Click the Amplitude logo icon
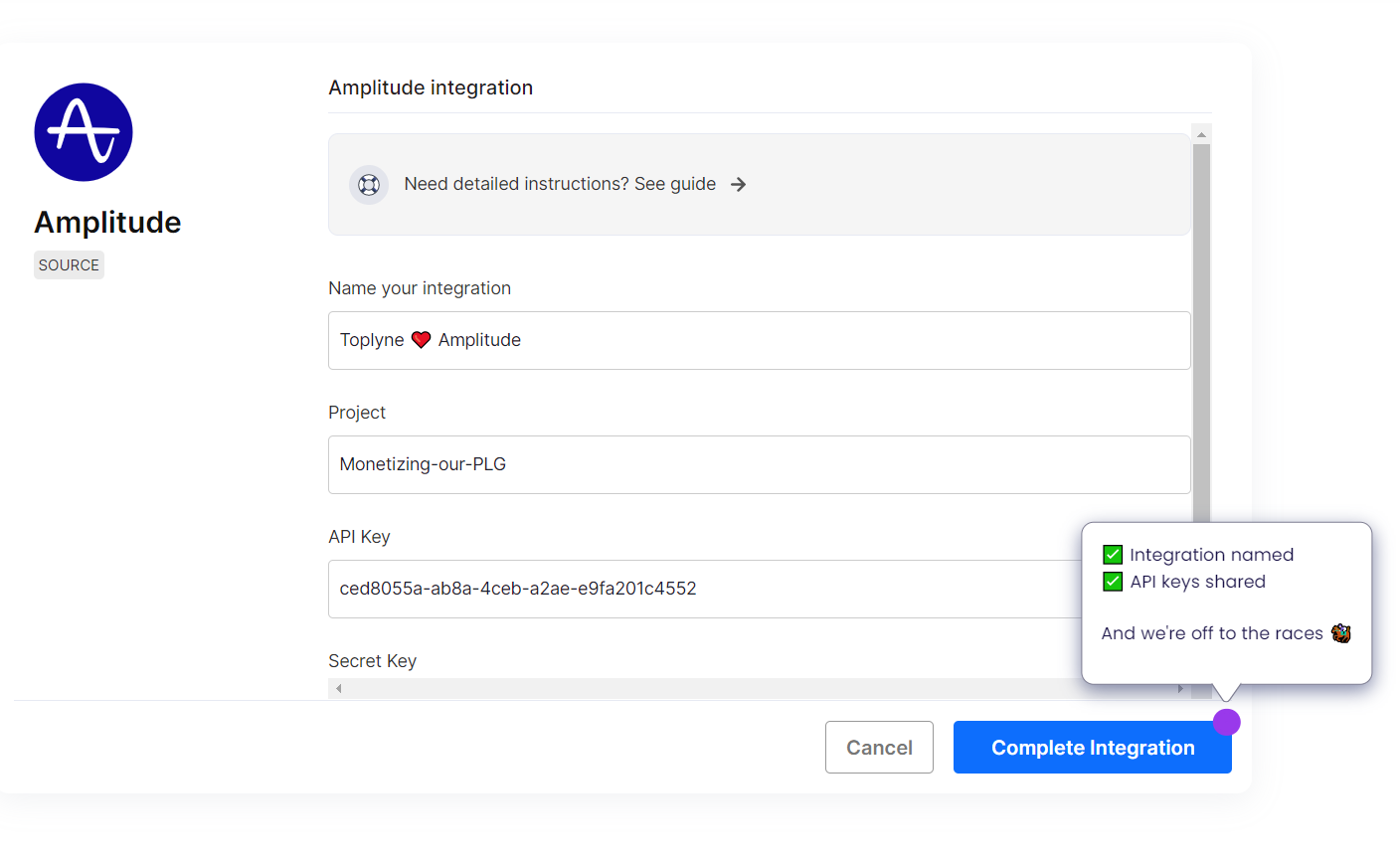1400x862 pixels. click(x=84, y=132)
